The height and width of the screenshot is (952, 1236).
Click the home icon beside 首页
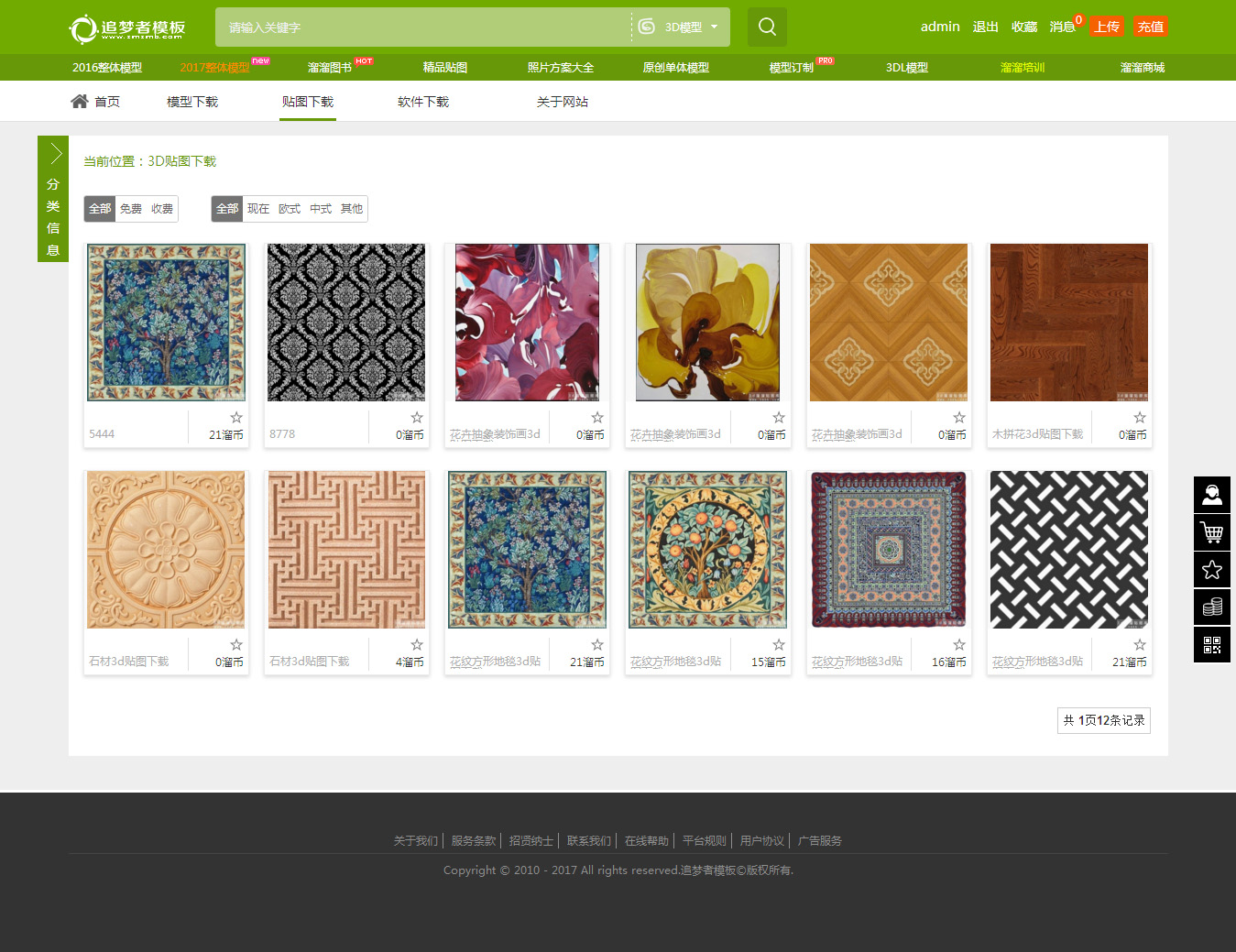[x=80, y=102]
